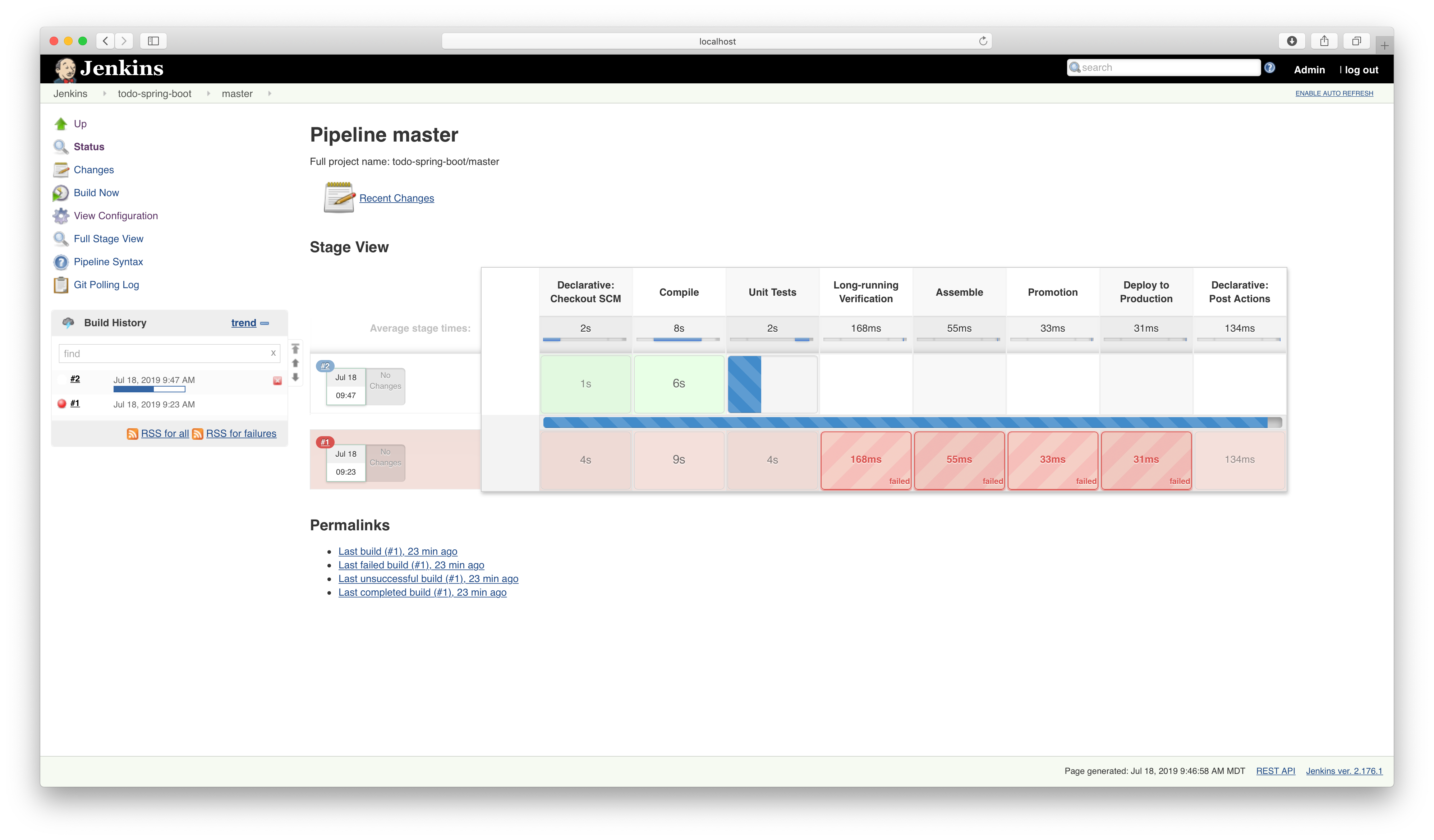Viewport: 1434px width, 840px height.
Task: Expand the Jenkins breadcrumb dropdown arrow
Action: (x=105, y=94)
